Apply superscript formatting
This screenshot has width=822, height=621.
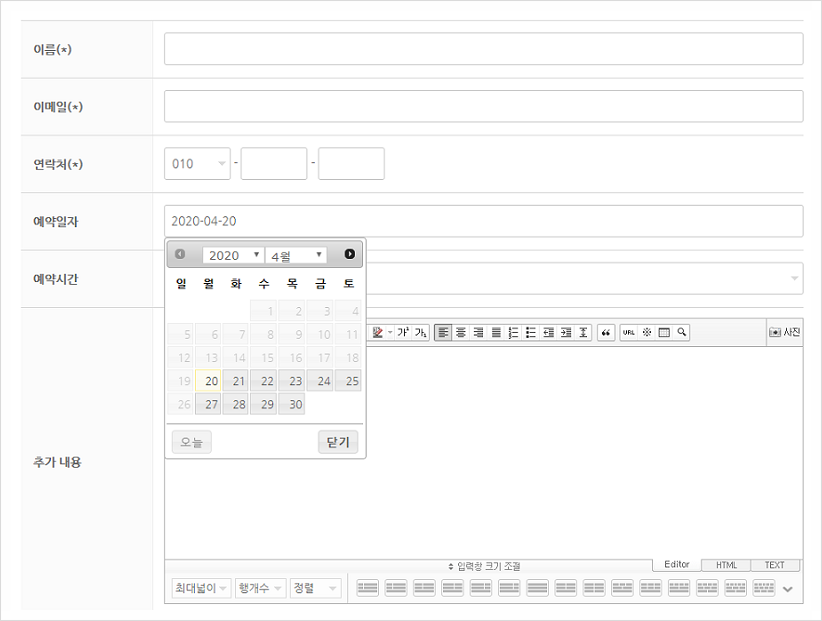pos(403,332)
